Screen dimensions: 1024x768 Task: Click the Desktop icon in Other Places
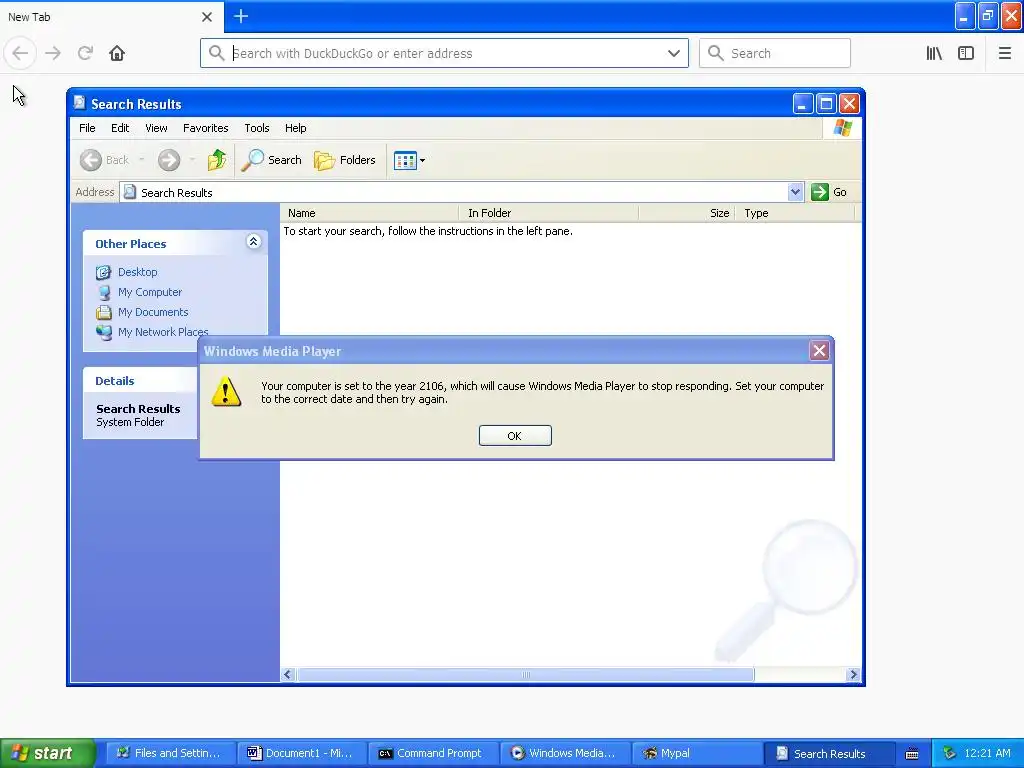pyautogui.click(x=103, y=272)
